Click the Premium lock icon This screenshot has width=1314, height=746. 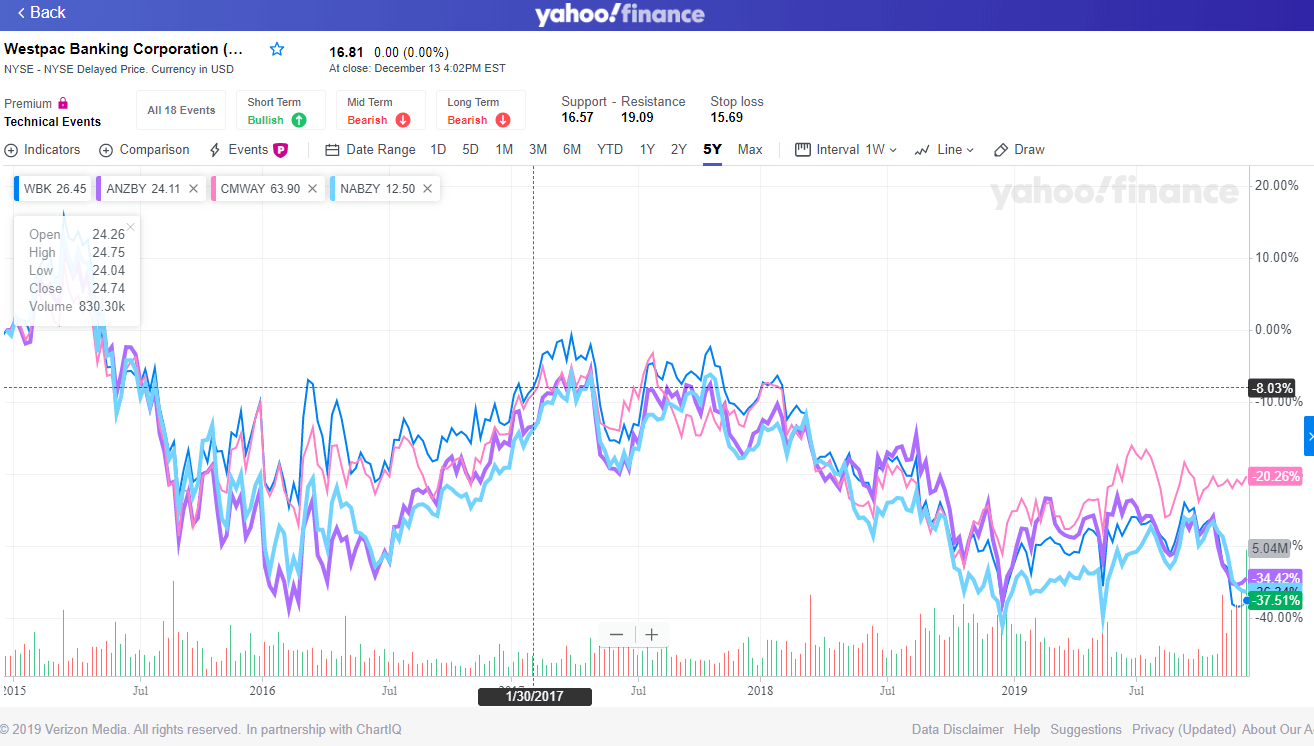click(x=63, y=103)
